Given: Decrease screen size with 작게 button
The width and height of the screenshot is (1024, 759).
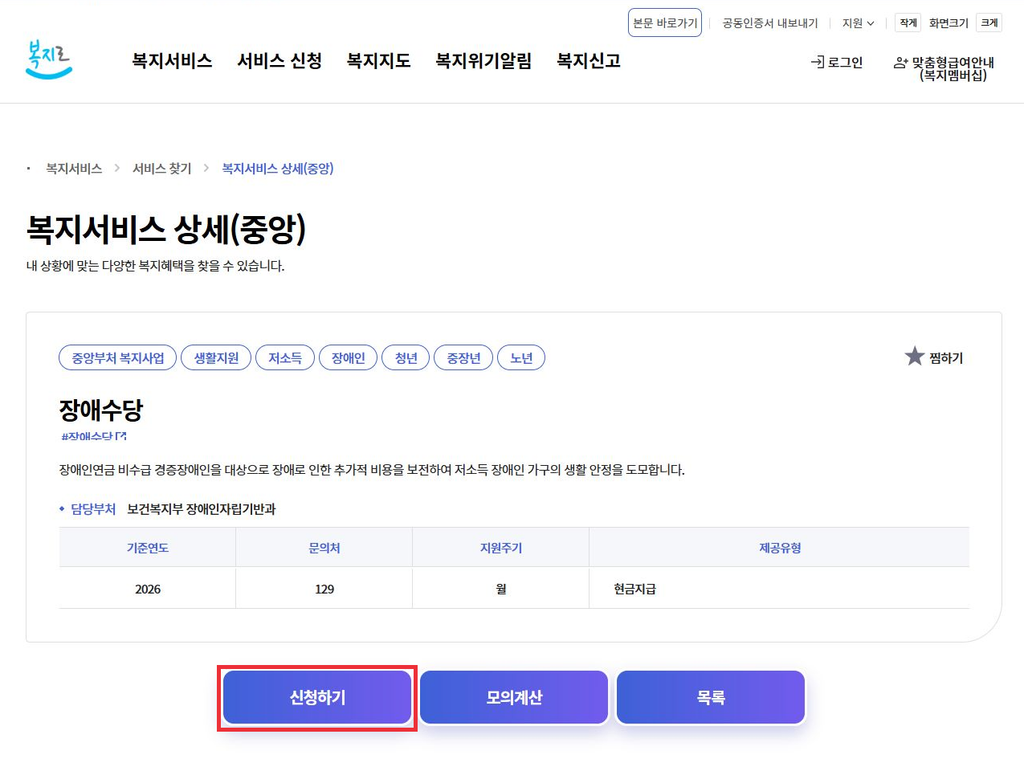Looking at the screenshot, I should pos(908,23).
